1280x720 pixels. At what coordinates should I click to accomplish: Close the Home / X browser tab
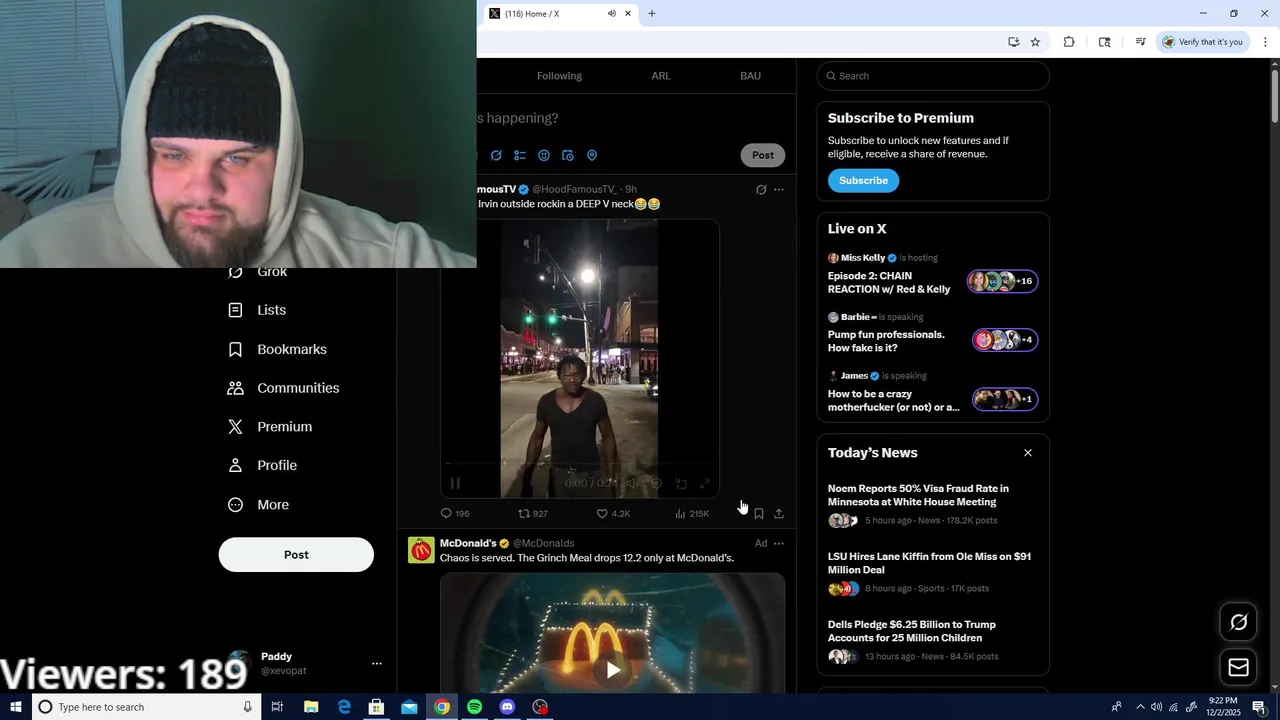pos(628,14)
